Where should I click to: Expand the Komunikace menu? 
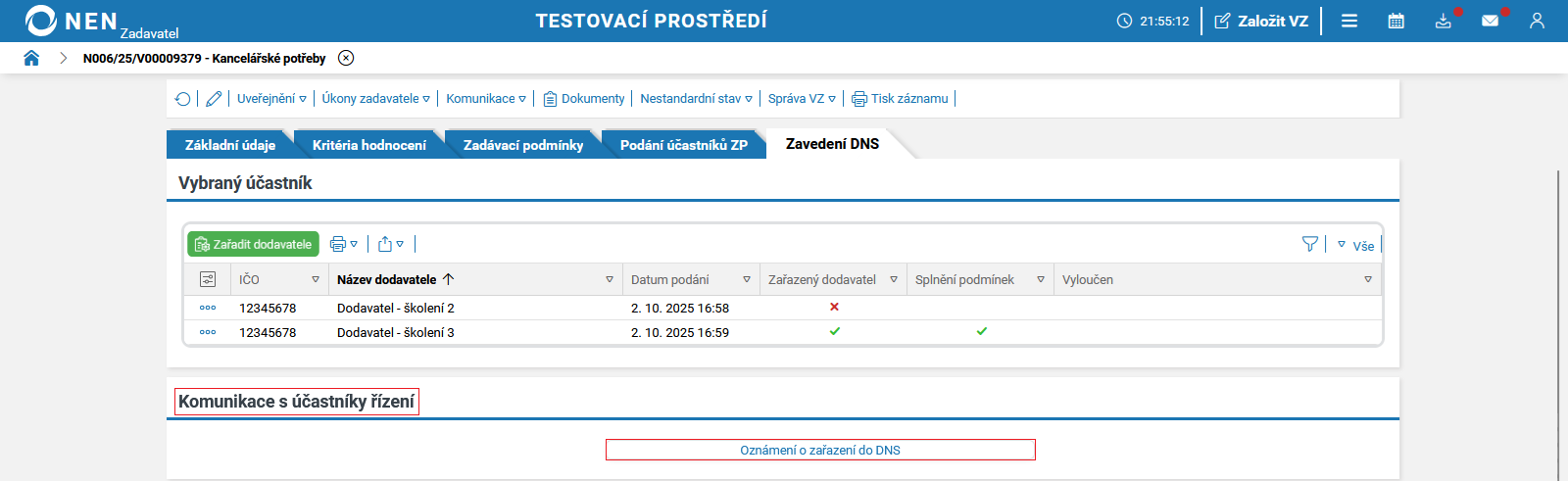point(486,99)
